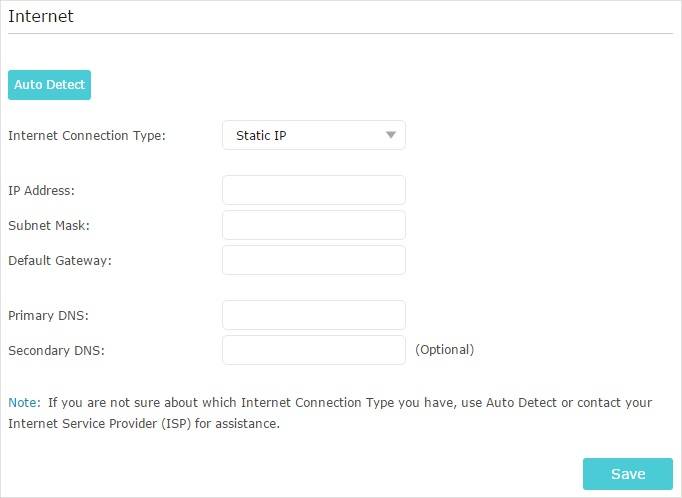Screen dimensions: 682x498
Task: Click into the Default Gateway field
Action: tap(313, 260)
